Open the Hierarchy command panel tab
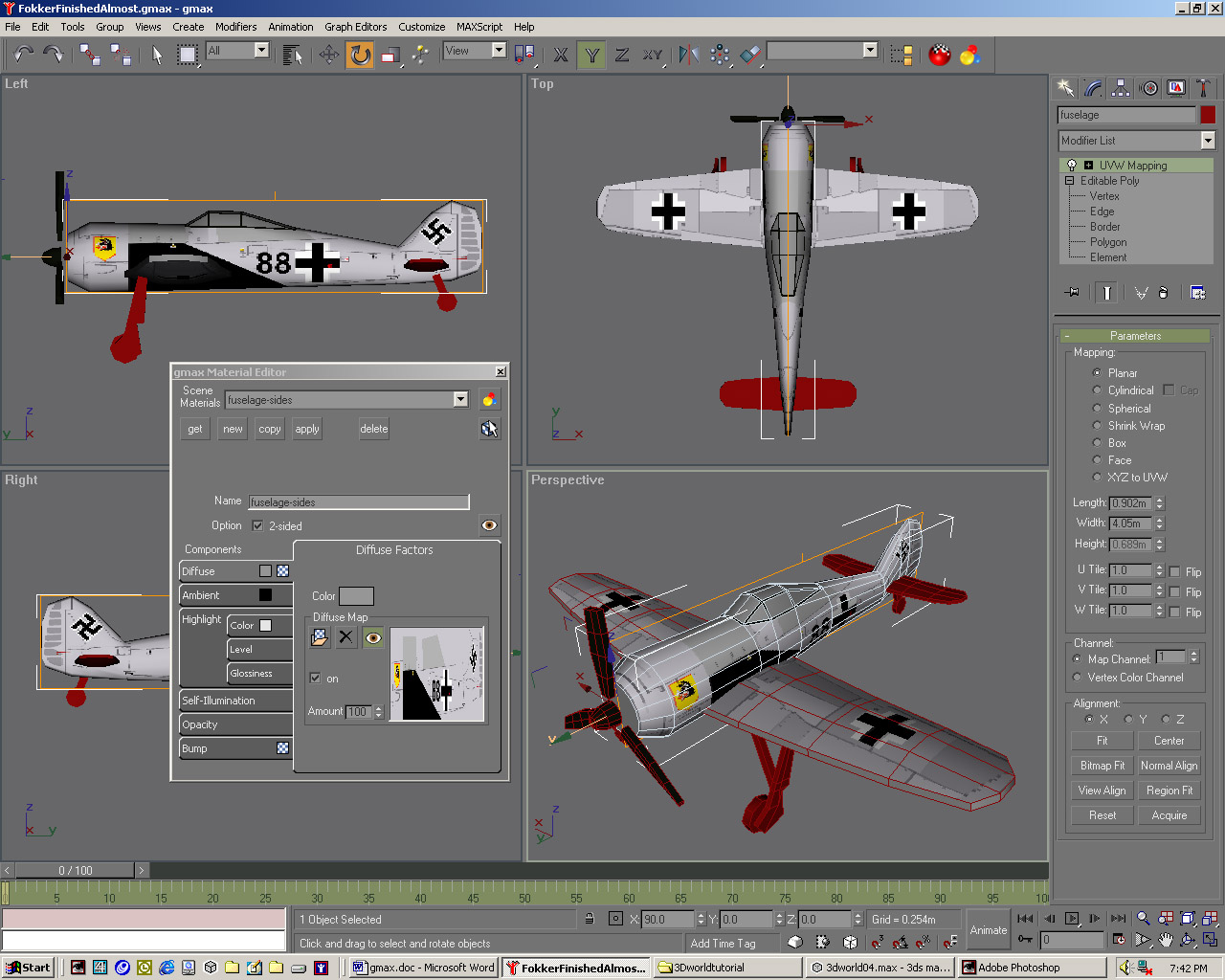The width and height of the screenshot is (1225, 980). pyautogui.click(x=1121, y=88)
